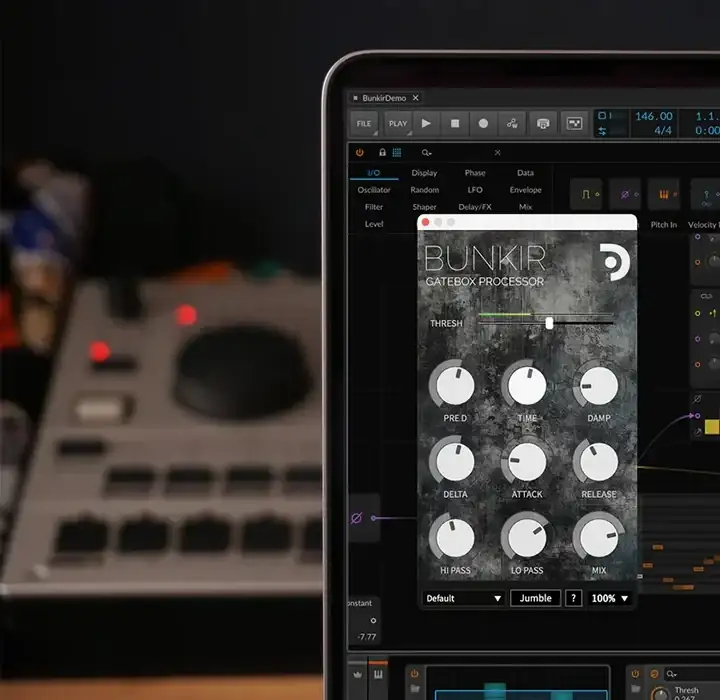
Task: Open the Shaper module category
Action: pos(424,207)
